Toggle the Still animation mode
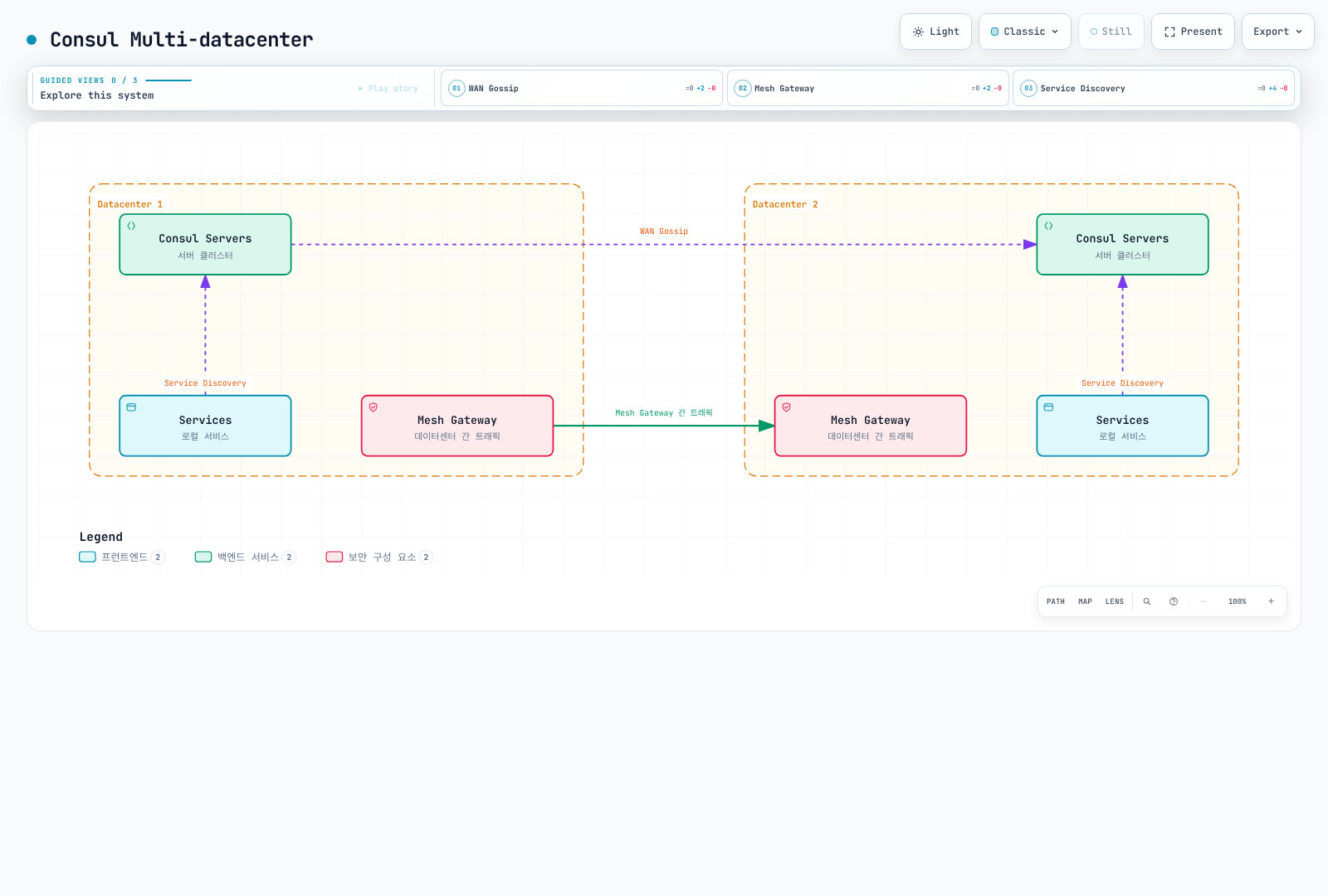The width and height of the screenshot is (1328, 896). coord(1111,32)
